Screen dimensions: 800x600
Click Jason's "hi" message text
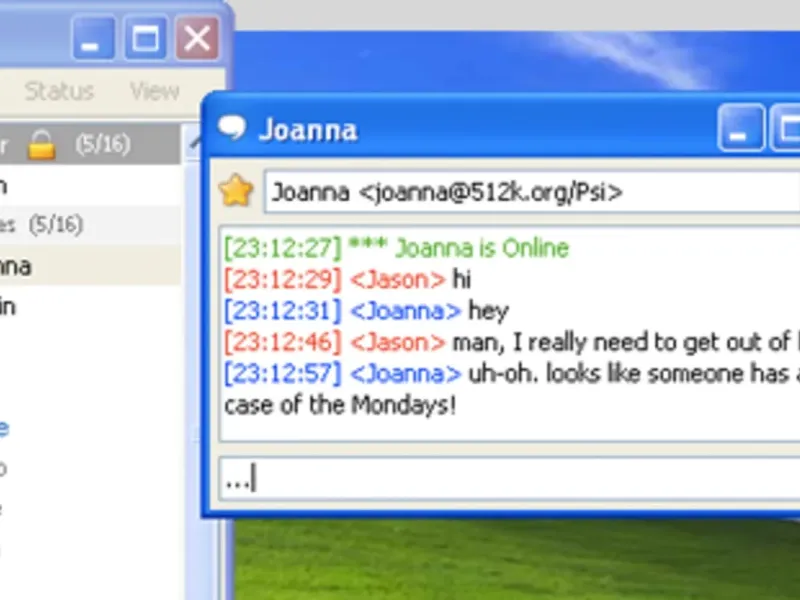462,280
